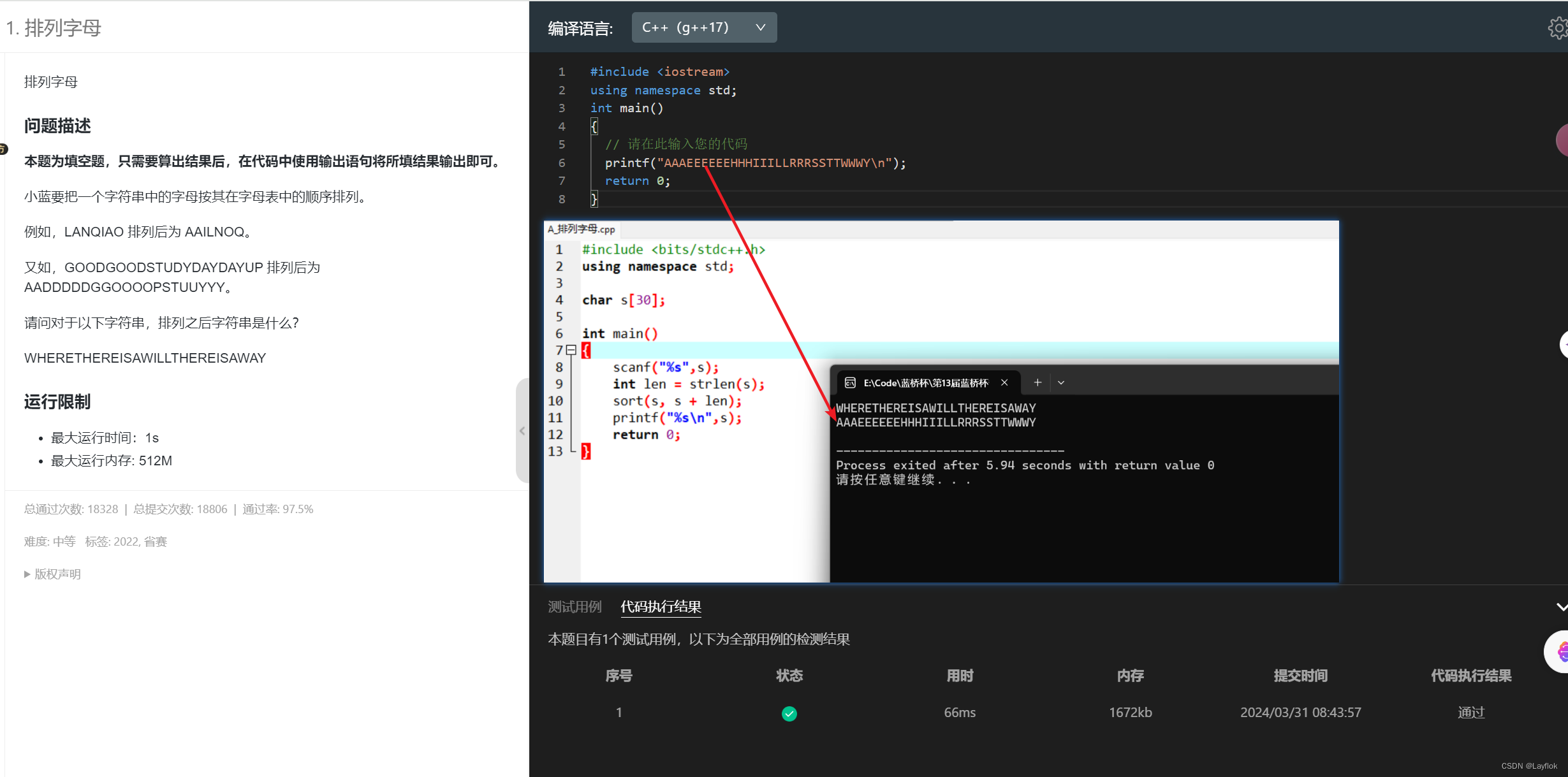
Task: Collapse the results panel chevron
Action: point(1561,607)
